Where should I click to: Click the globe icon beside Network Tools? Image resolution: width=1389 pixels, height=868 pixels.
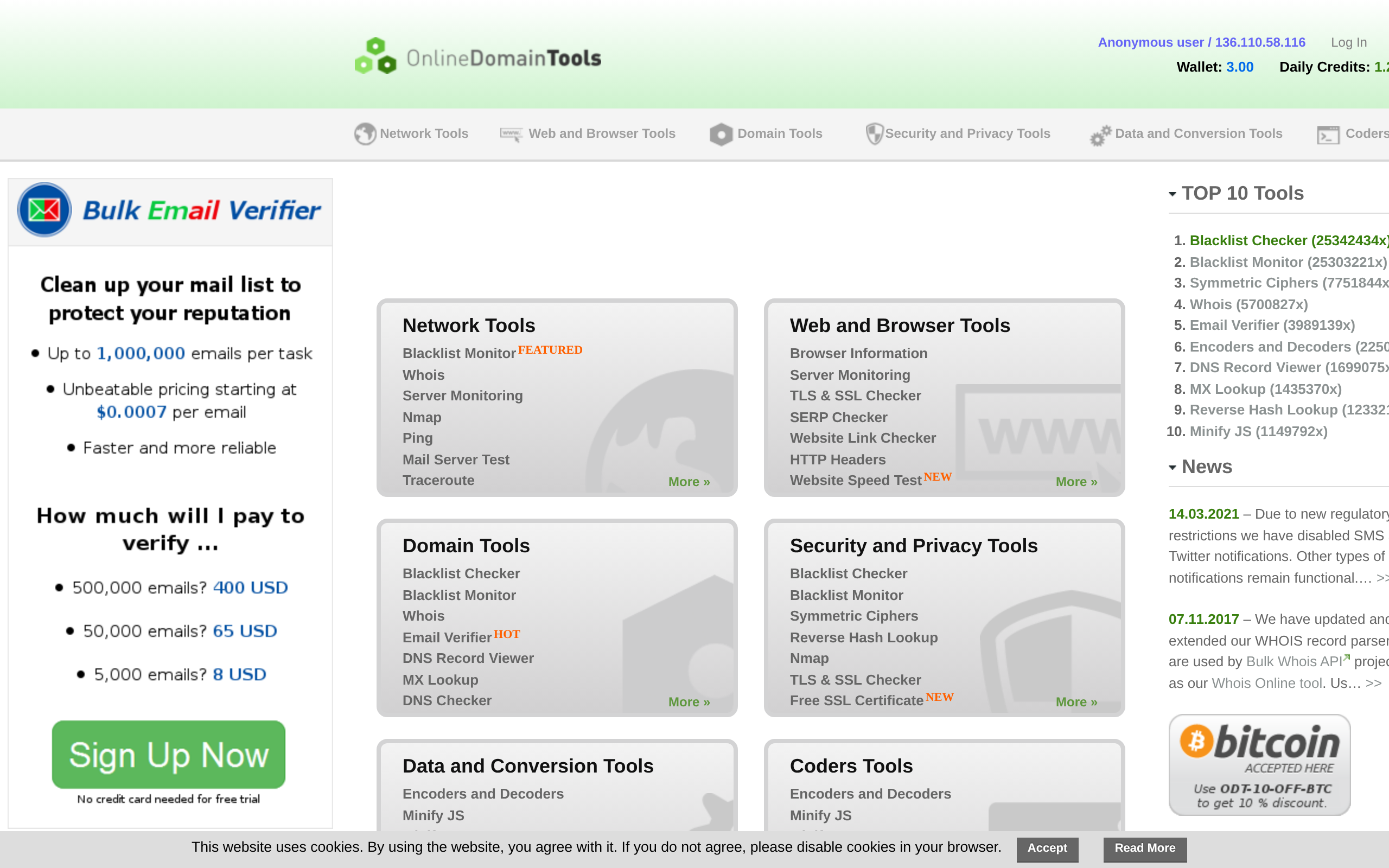tap(365, 134)
